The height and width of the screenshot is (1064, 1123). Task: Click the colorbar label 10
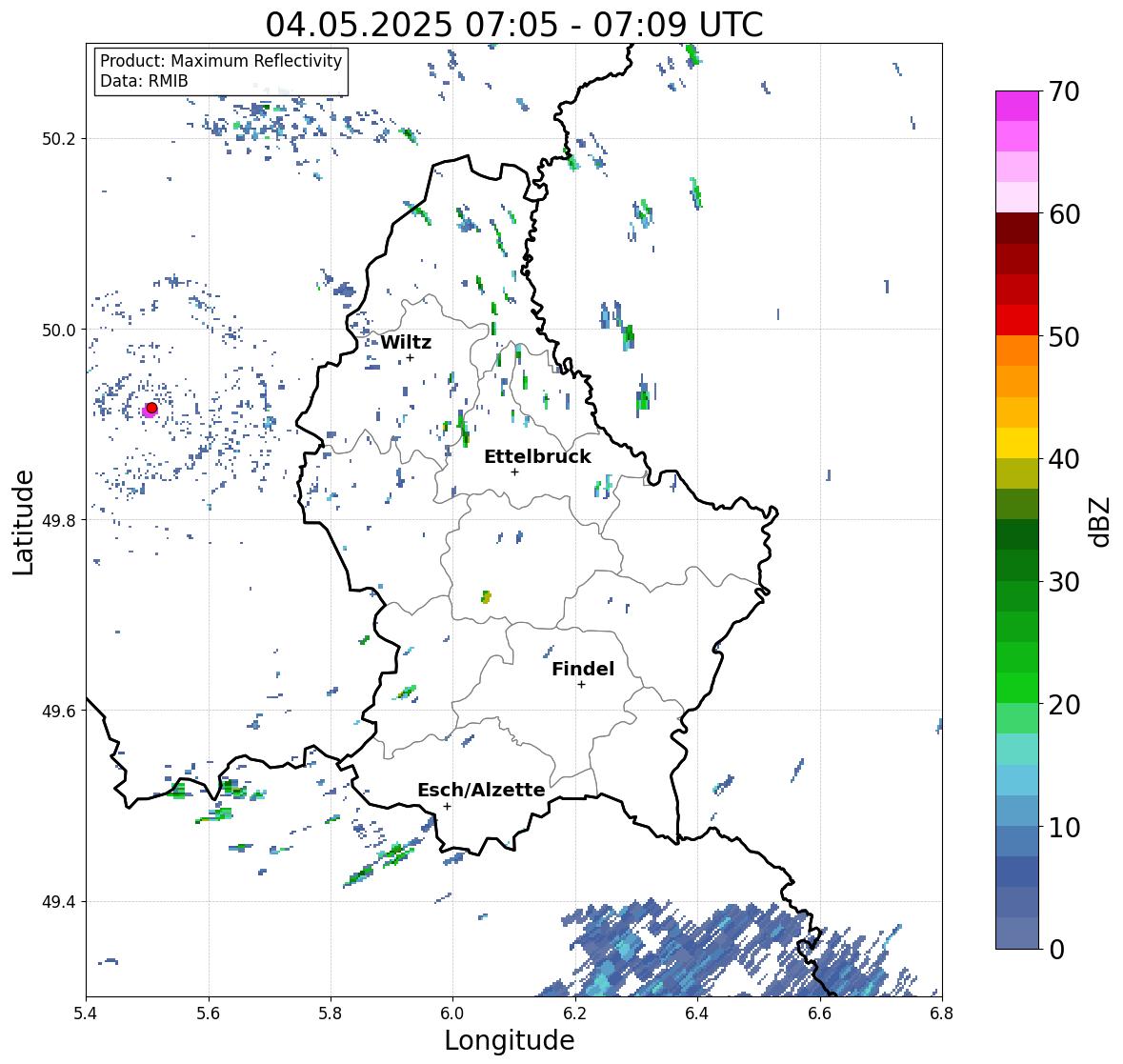pyautogui.click(x=1064, y=827)
